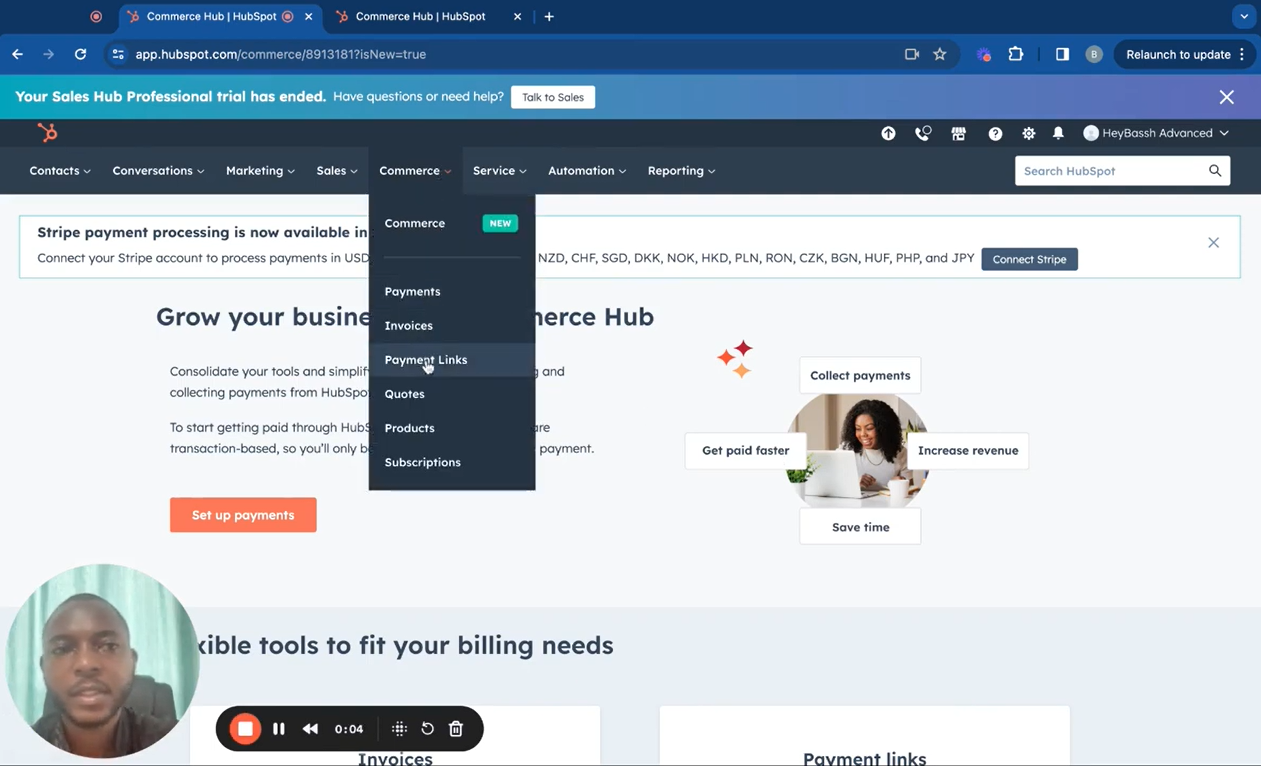Select Products menu item
The image size is (1261, 766).
coord(451,428)
